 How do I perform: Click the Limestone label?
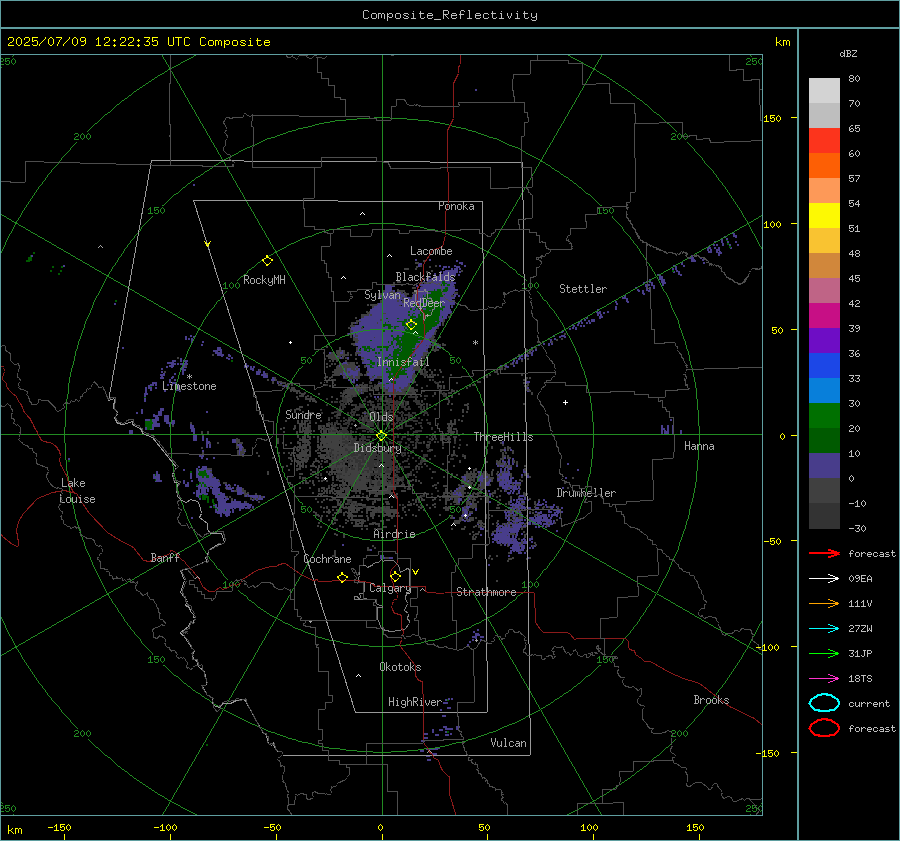tap(189, 386)
